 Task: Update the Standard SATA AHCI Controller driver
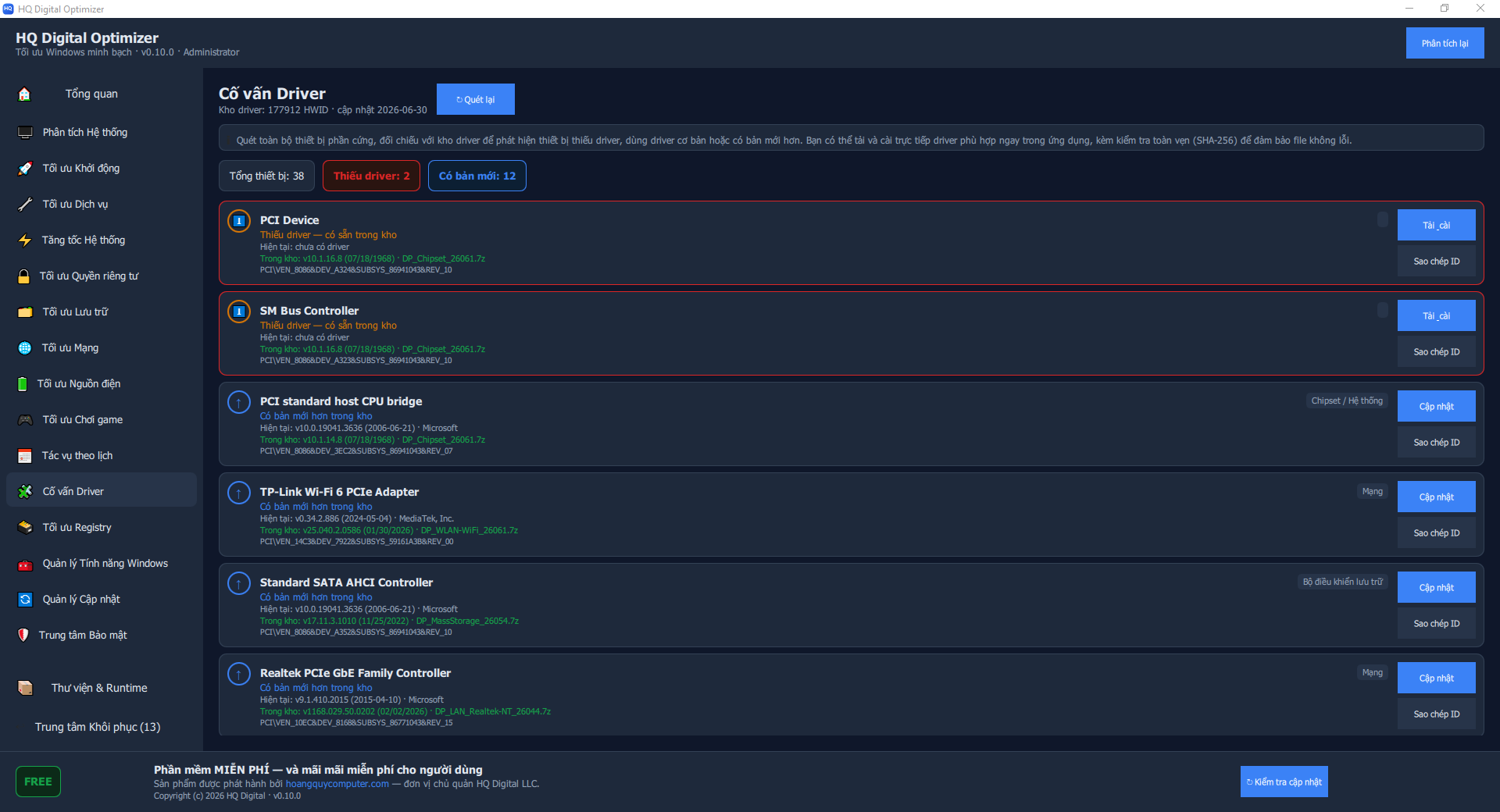click(1436, 587)
